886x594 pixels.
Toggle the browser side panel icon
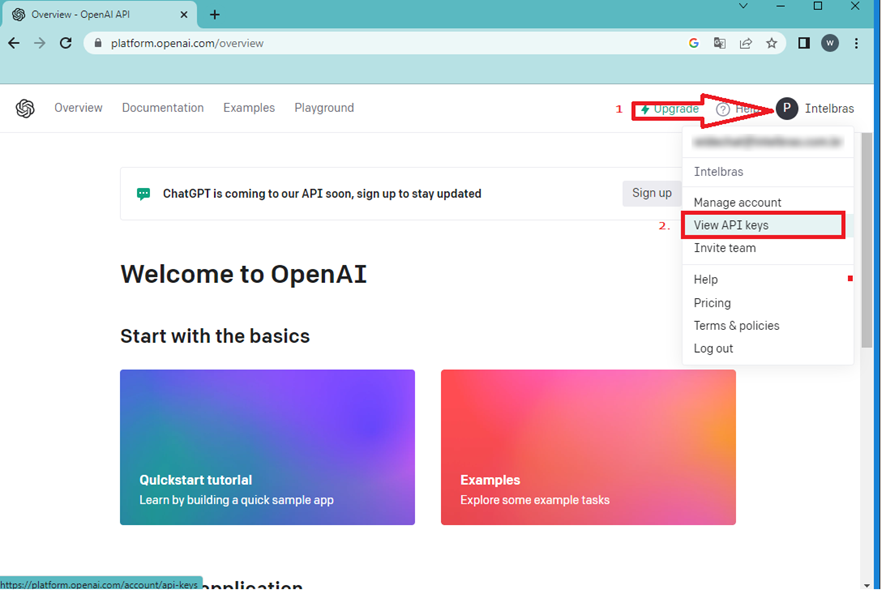[x=804, y=44]
